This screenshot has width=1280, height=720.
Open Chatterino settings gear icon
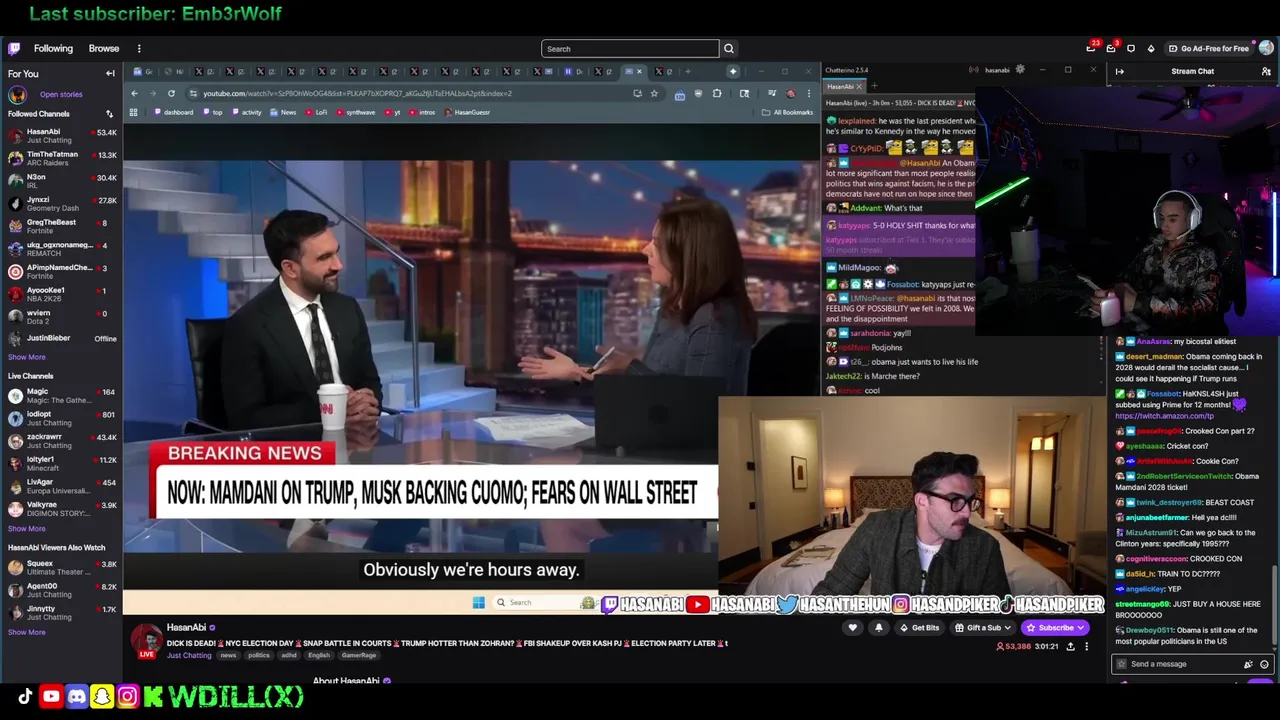click(x=1020, y=70)
